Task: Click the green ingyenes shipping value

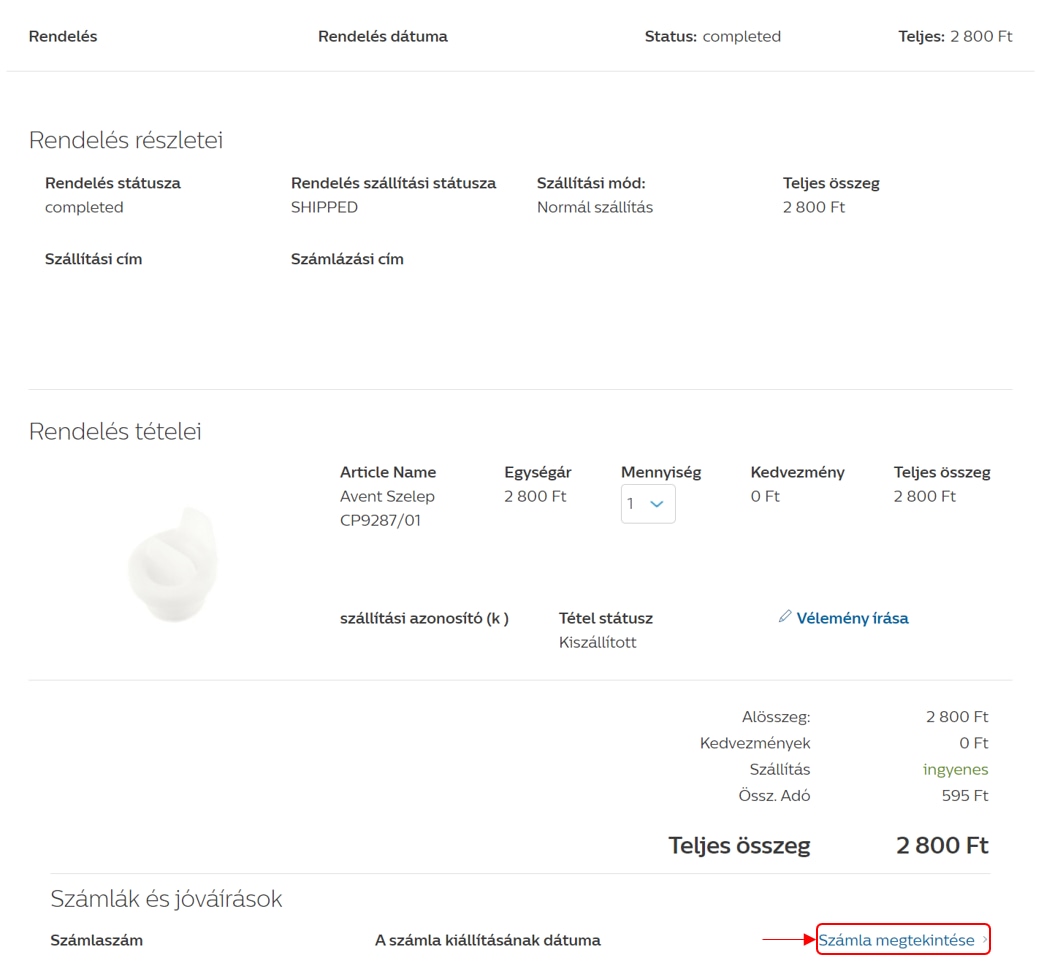Action: click(955, 769)
